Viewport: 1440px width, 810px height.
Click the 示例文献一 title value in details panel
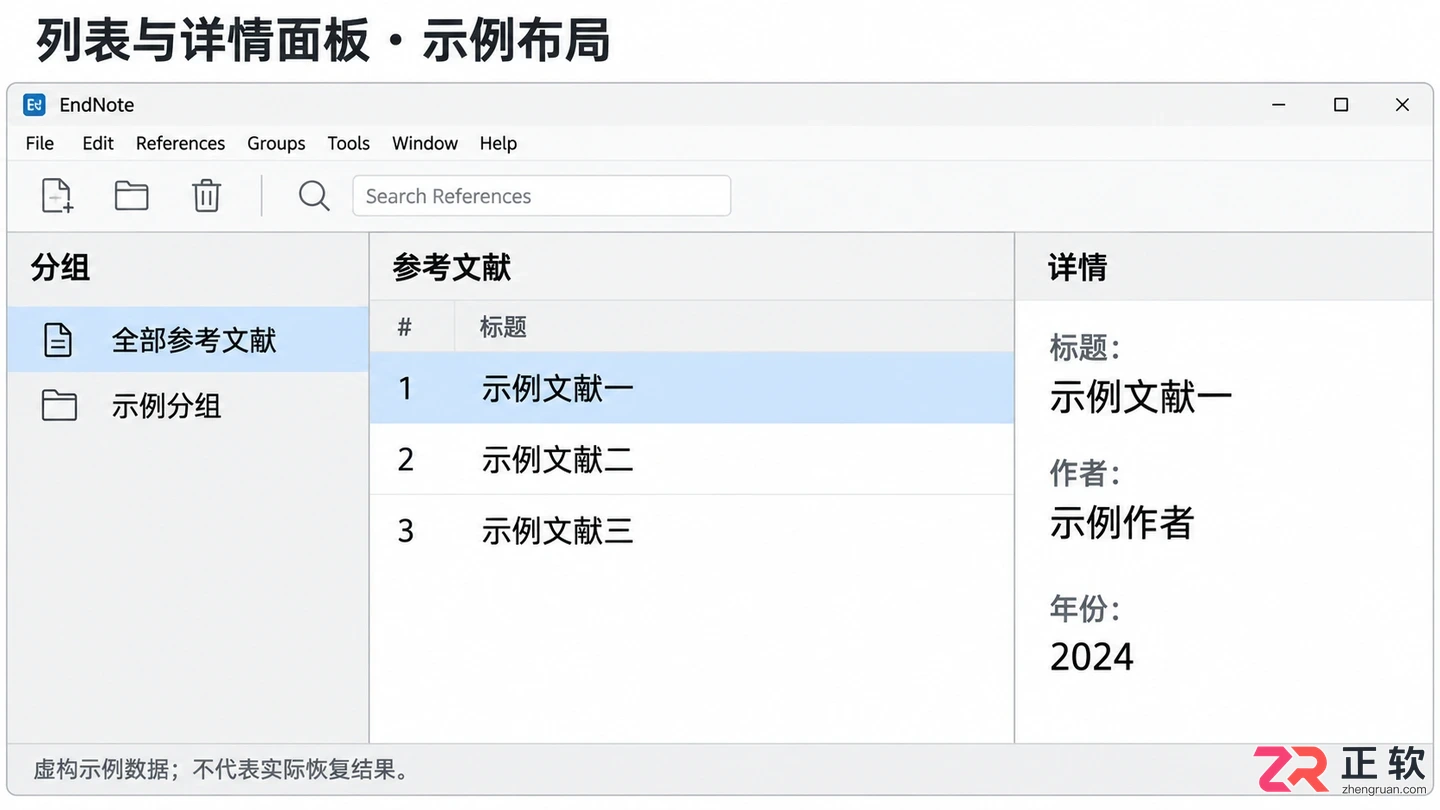coord(1141,397)
